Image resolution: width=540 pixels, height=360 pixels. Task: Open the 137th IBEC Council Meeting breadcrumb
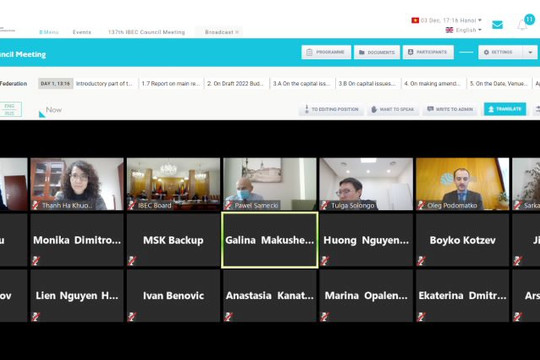(146, 32)
